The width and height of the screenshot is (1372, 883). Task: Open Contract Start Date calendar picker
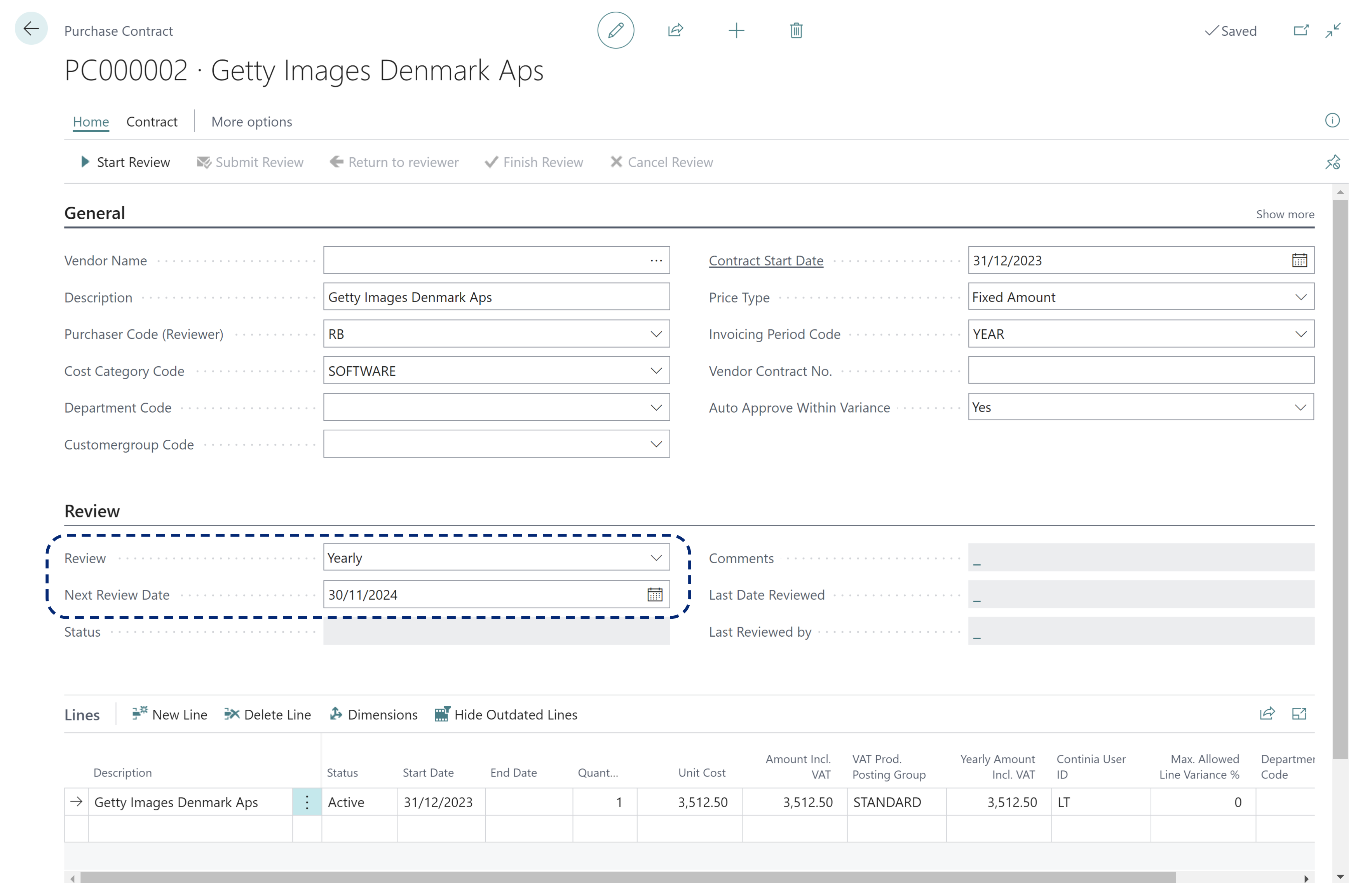[x=1299, y=260]
